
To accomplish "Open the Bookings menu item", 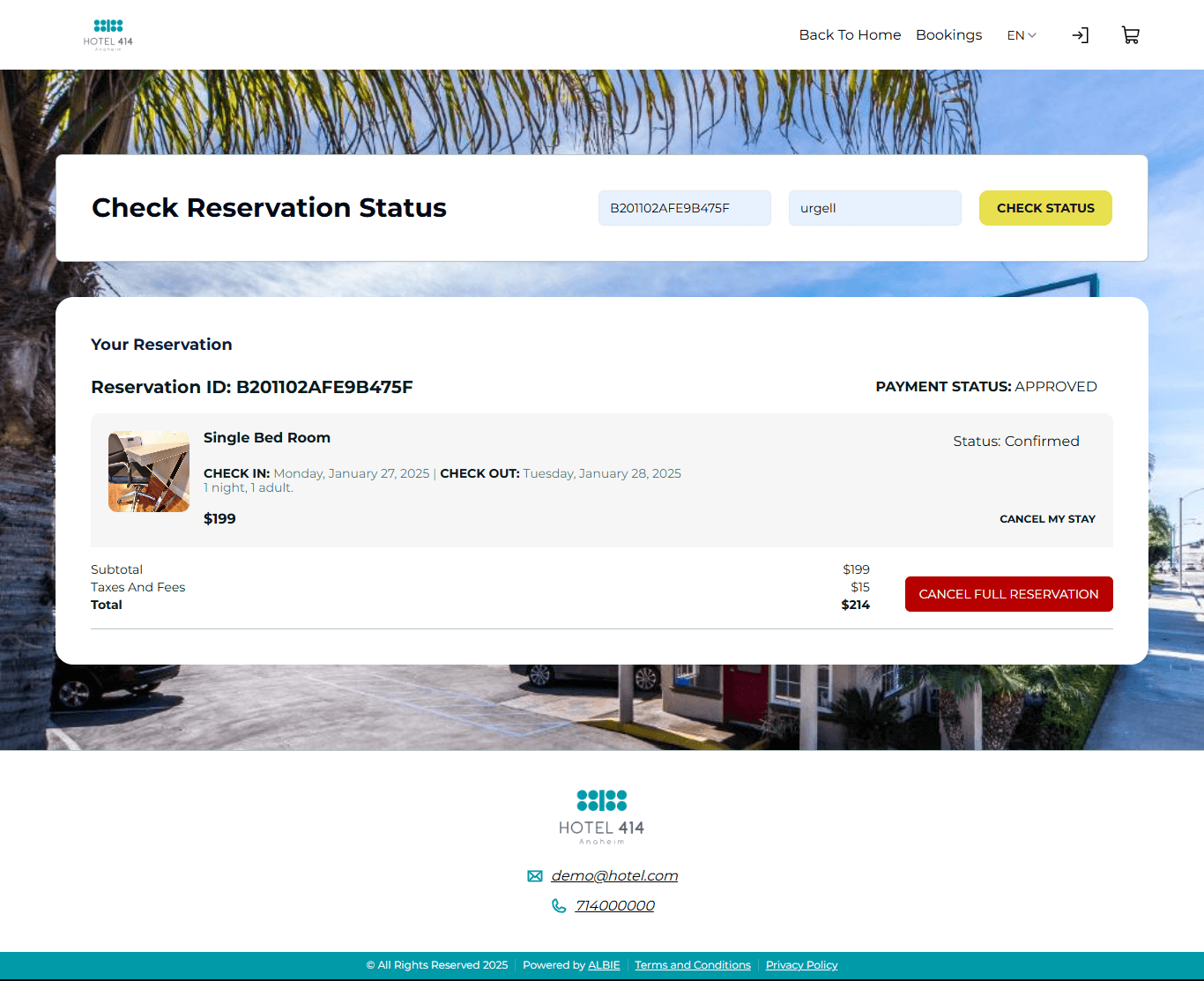I will tap(948, 35).
